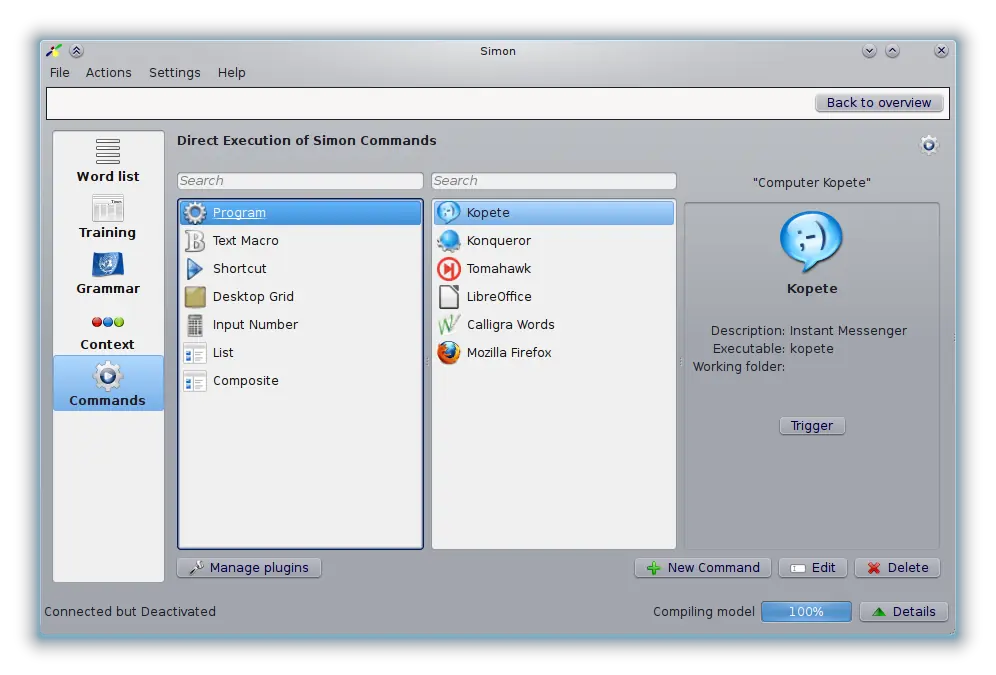Image resolution: width=996 pixels, height=675 pixels.
Task: Click the Connected but Deactivated status
Action: 130,612
